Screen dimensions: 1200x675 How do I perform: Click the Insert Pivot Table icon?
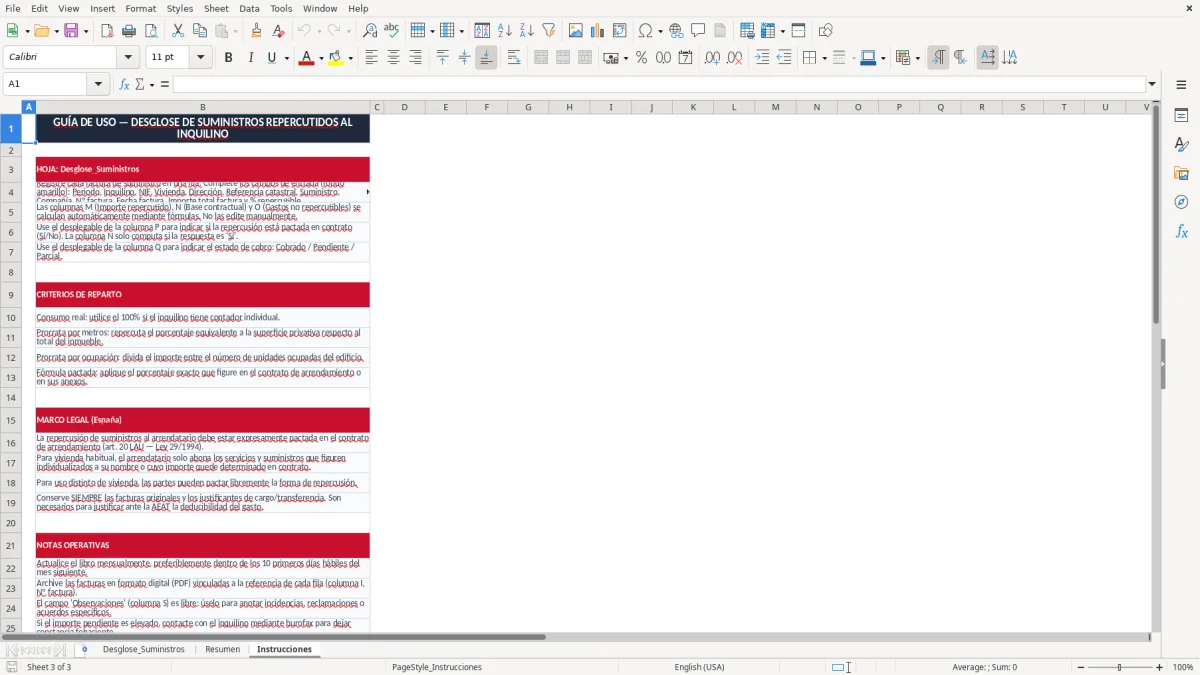click(x=620, y=31)
